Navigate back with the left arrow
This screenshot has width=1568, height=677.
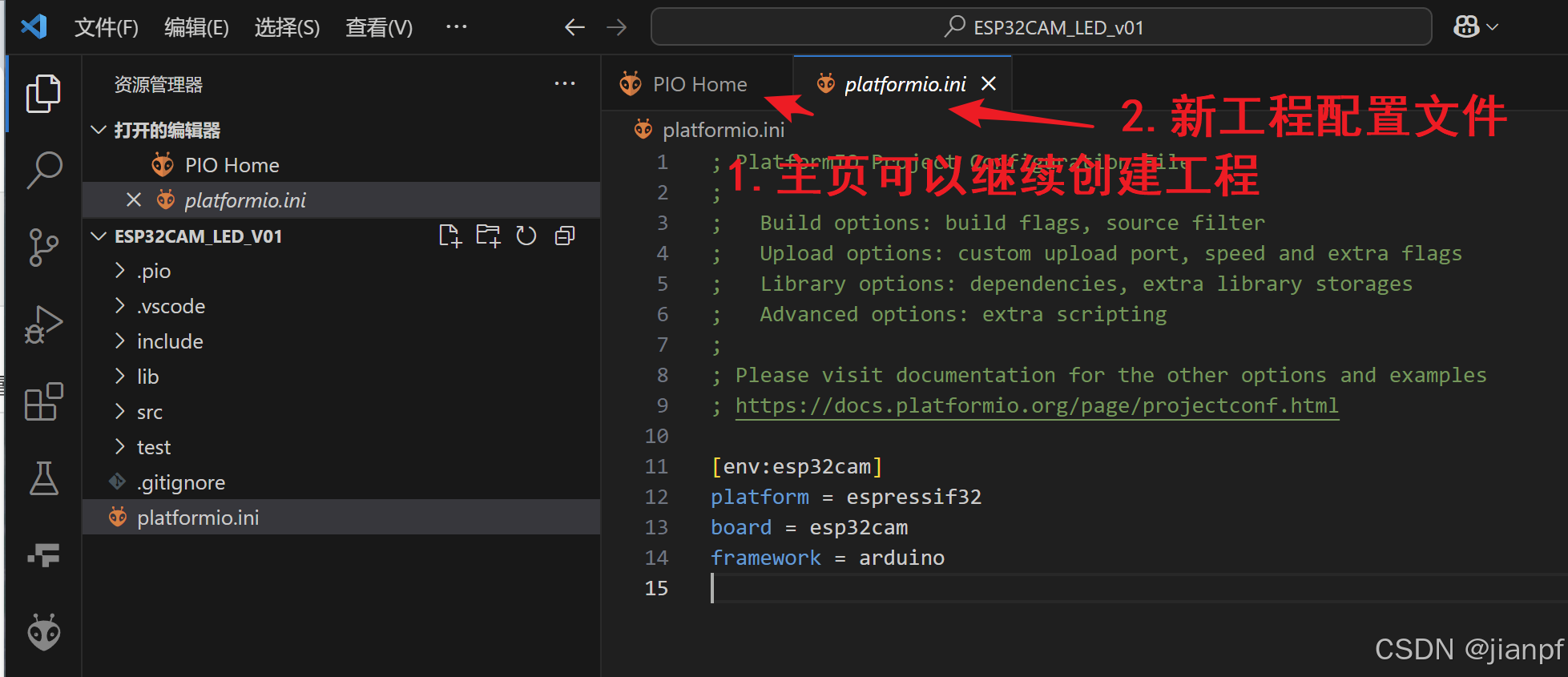(574, 27)
